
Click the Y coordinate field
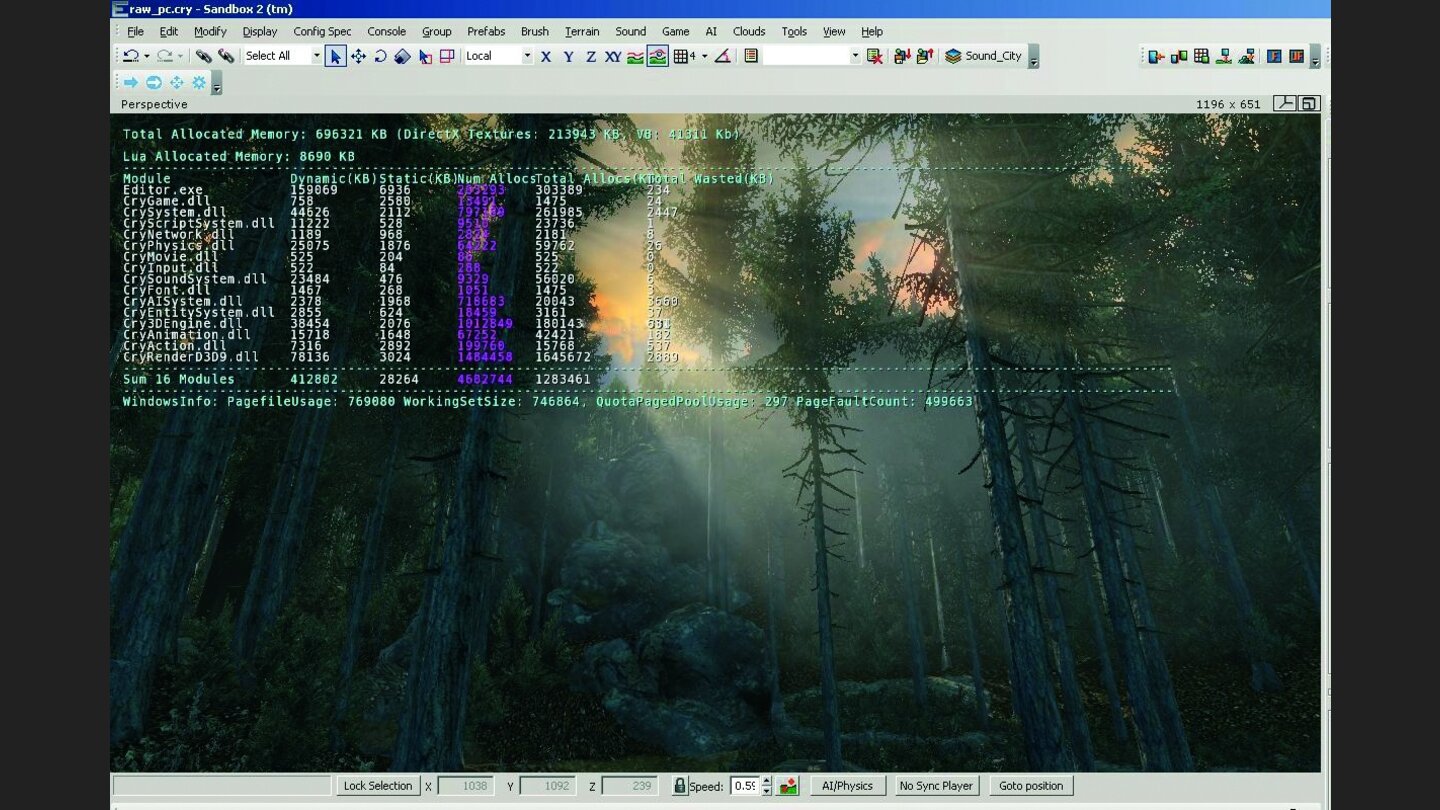(x=548, y=786)
